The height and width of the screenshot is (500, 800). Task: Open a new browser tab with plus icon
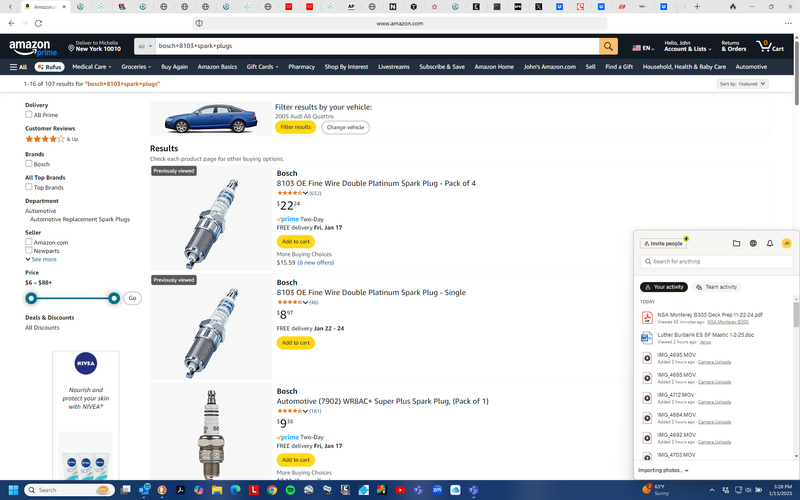pyautogui.click(x=697, y=7)
